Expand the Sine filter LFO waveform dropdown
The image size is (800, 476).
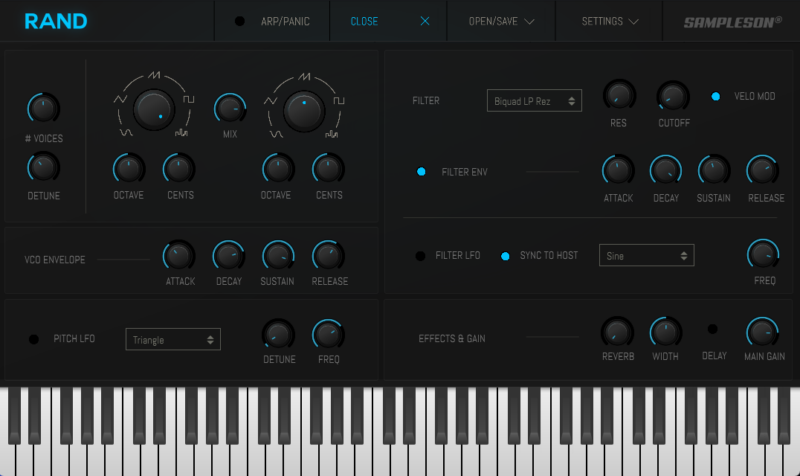pos(646,256)
